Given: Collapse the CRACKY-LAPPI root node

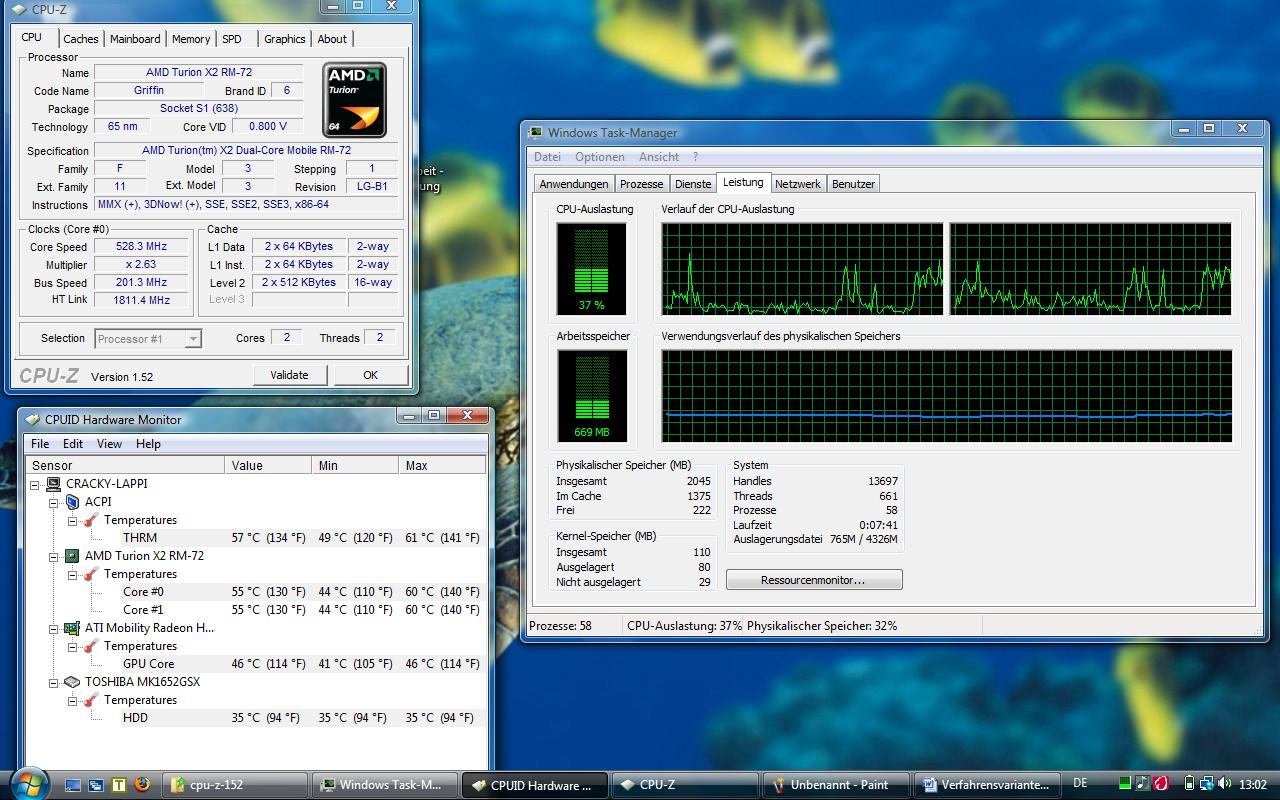Looking at the screenshot, I should [35, 484].
